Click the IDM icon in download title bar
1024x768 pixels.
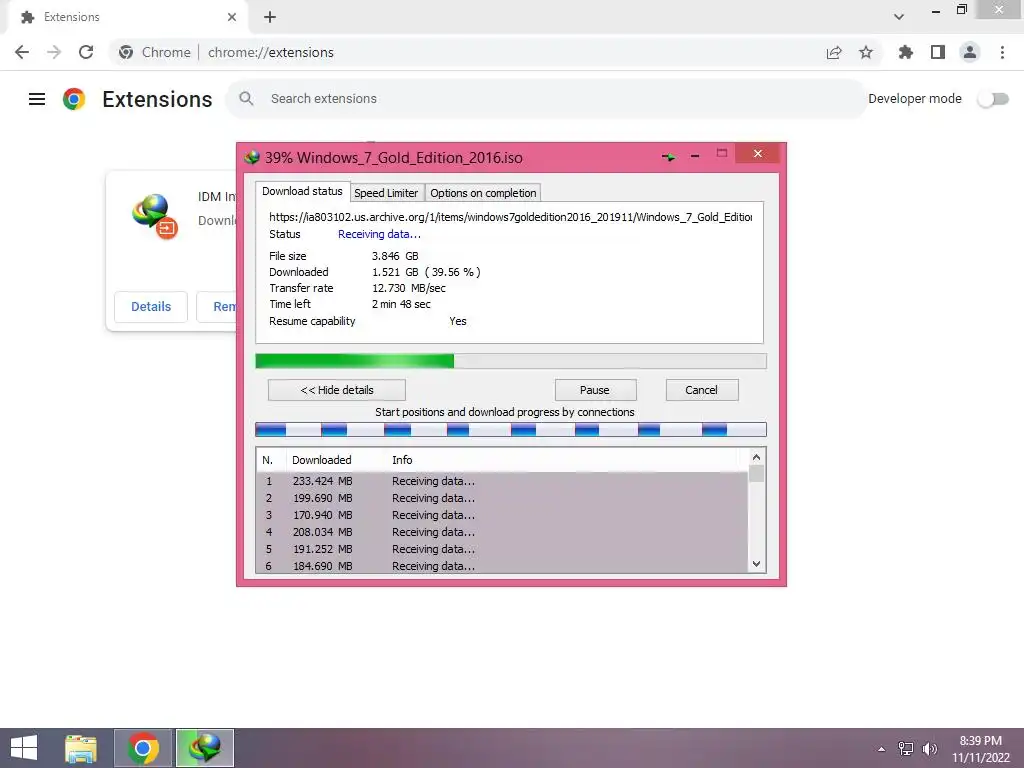251,157
